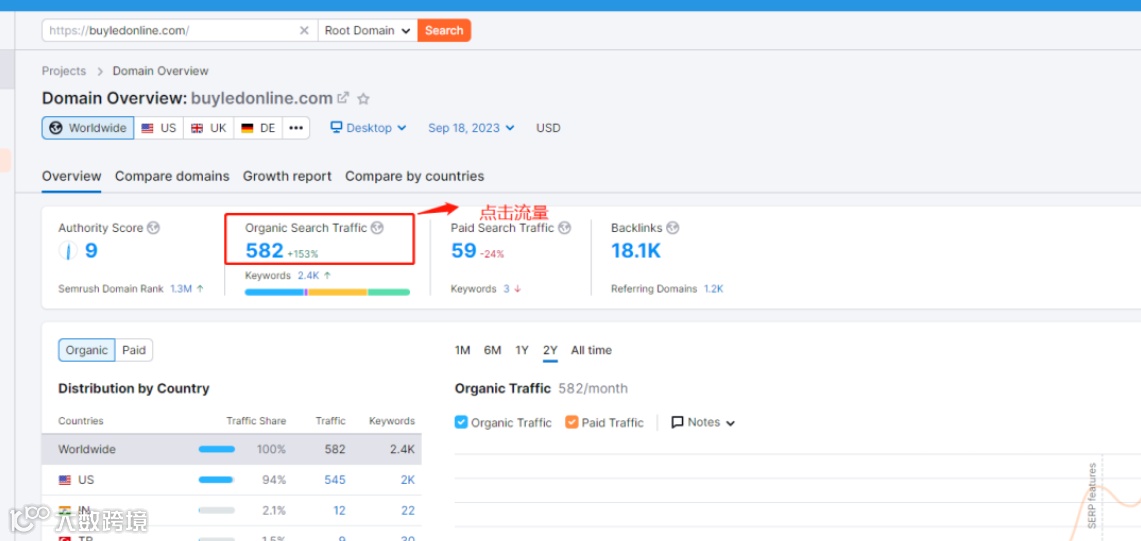Open US traffic value 545
Viewport: 1141px width, 541px height.
click(x=335, y=480)
